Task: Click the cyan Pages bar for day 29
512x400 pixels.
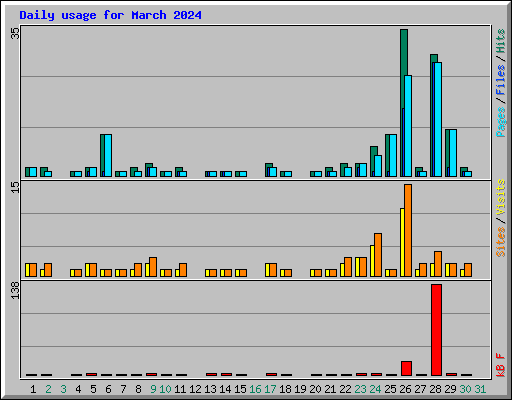Action: tap(453, 153)
